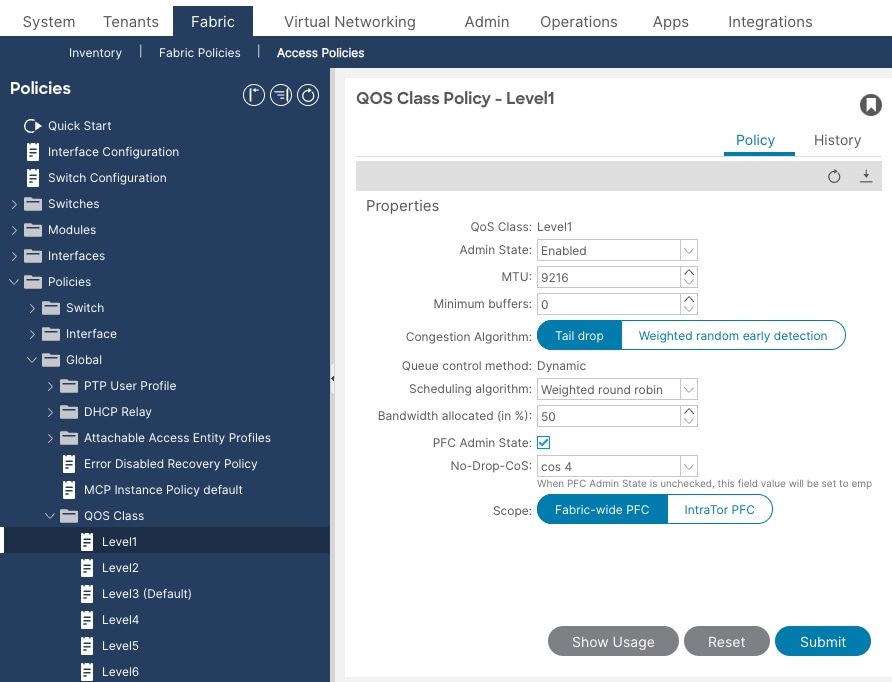
Task: Collapse the Policies sidebar panel
Action: click(x=253, y=95)
